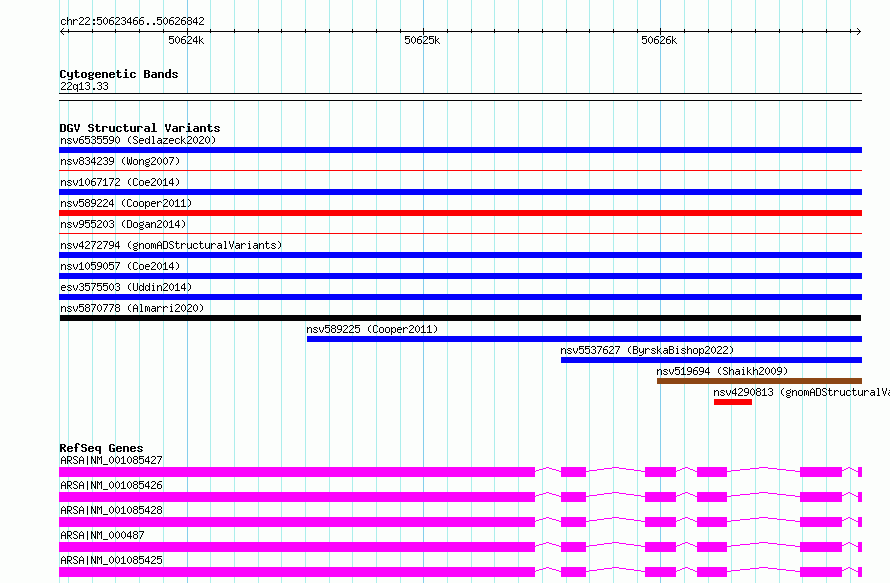Click the thin red line for nsv834239

pyautogui.click(x=460, y=170)
